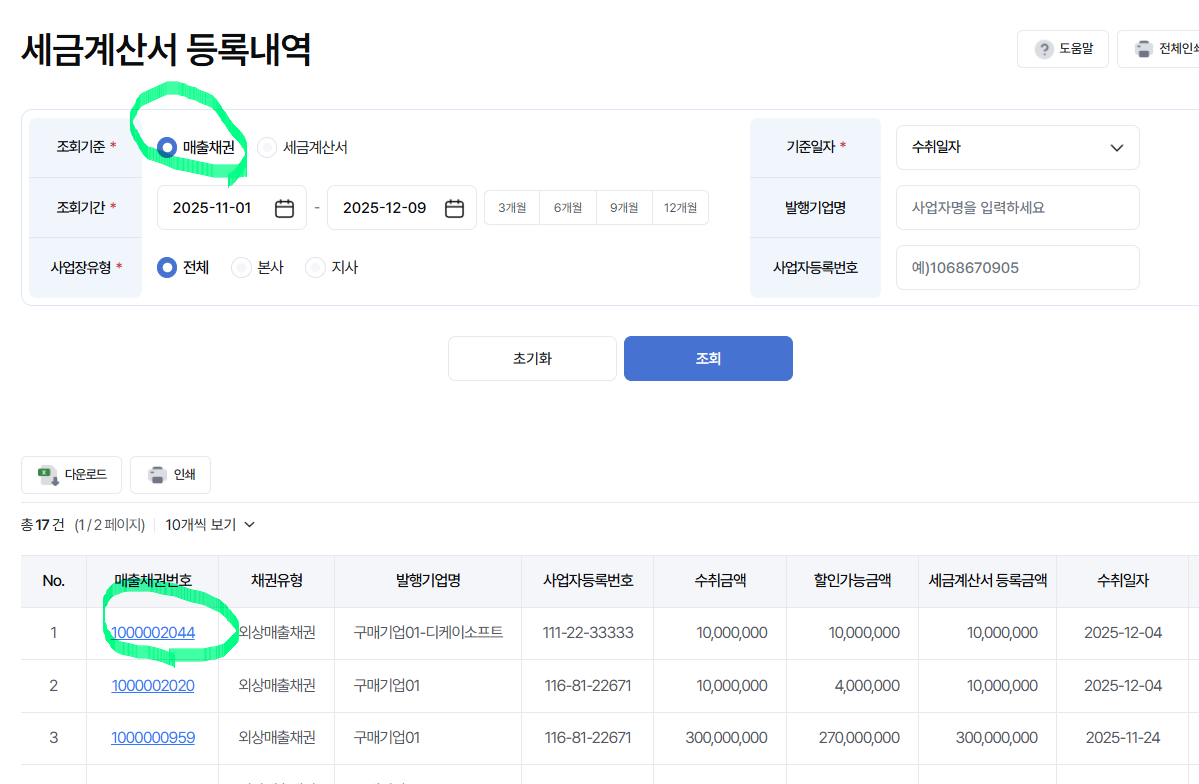Expand the 수취일자 dropdown

1017,148
